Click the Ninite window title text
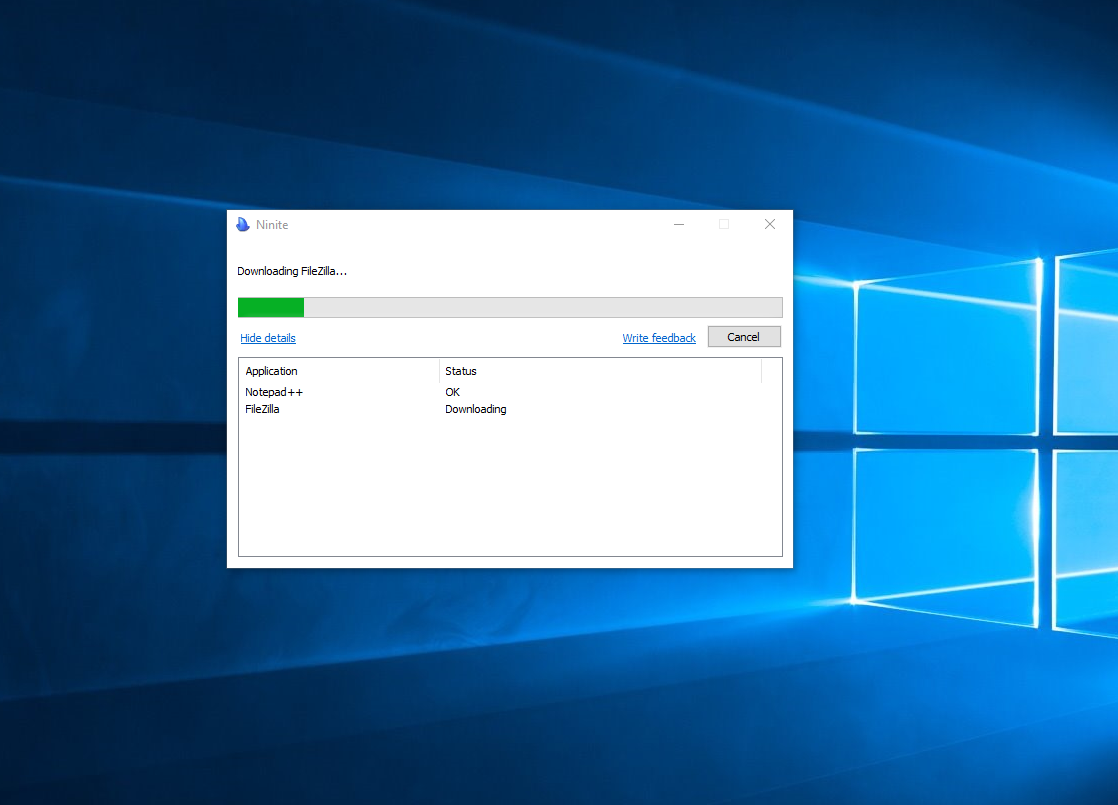The image size is (1118, 805). click(271, 224)
